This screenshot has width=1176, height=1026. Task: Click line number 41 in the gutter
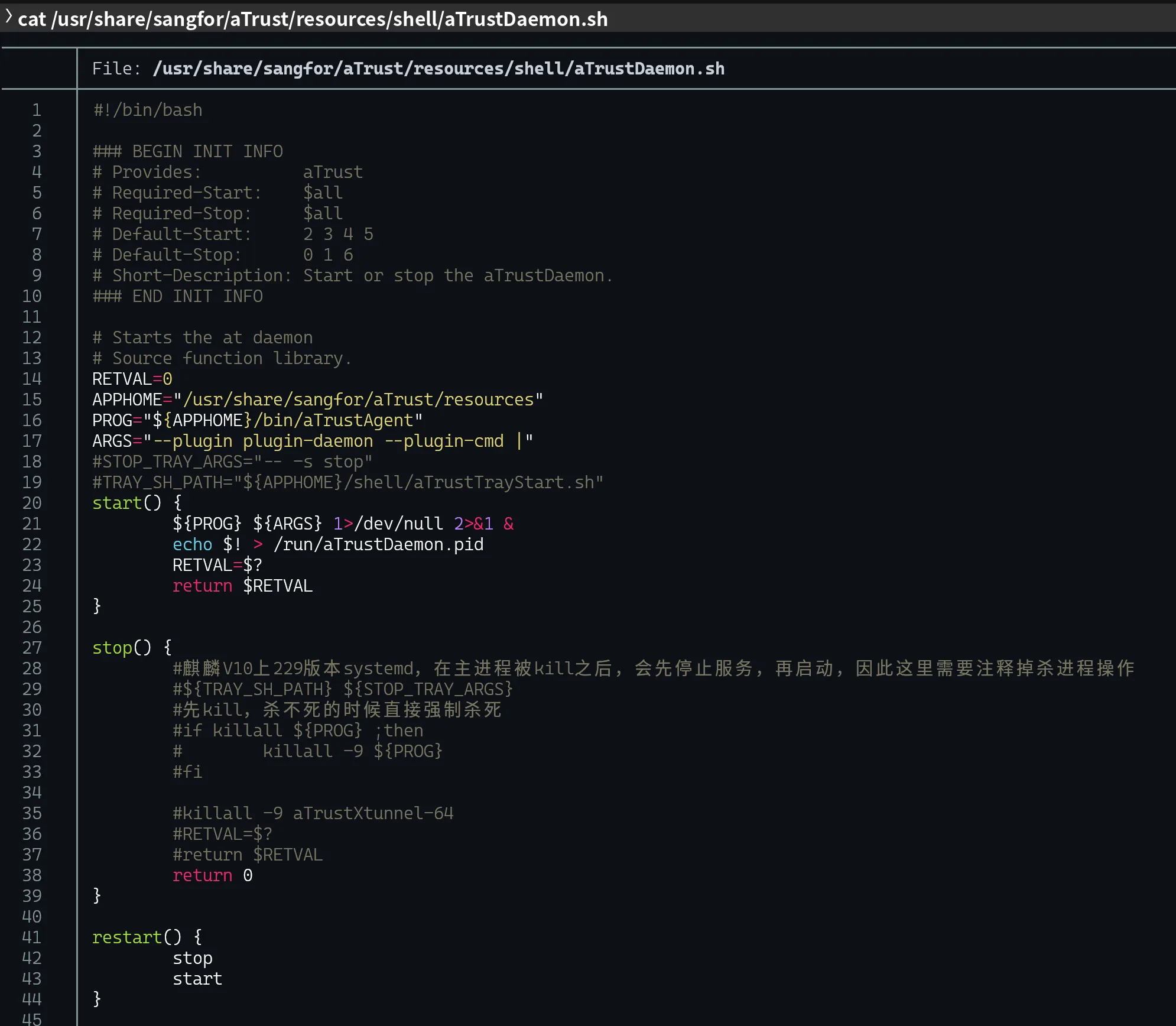(32, 937)
